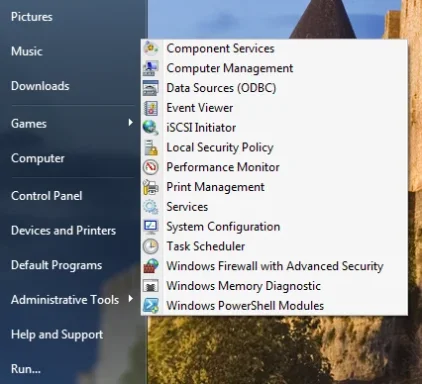Click the Component Services icon
This screenshot has width=422, height=384.
(x=151, y=48)
